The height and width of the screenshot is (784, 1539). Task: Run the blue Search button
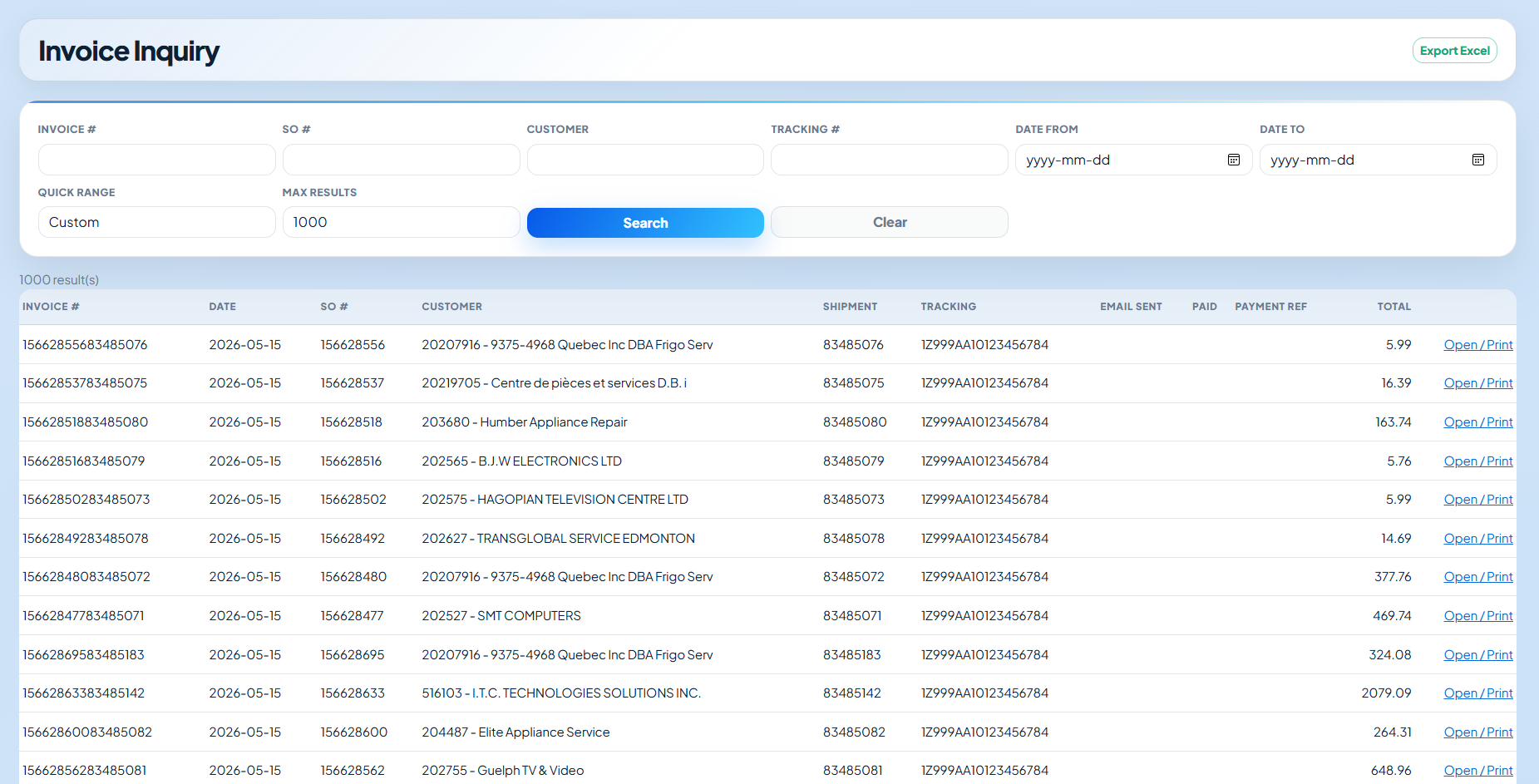click(645, 223)
